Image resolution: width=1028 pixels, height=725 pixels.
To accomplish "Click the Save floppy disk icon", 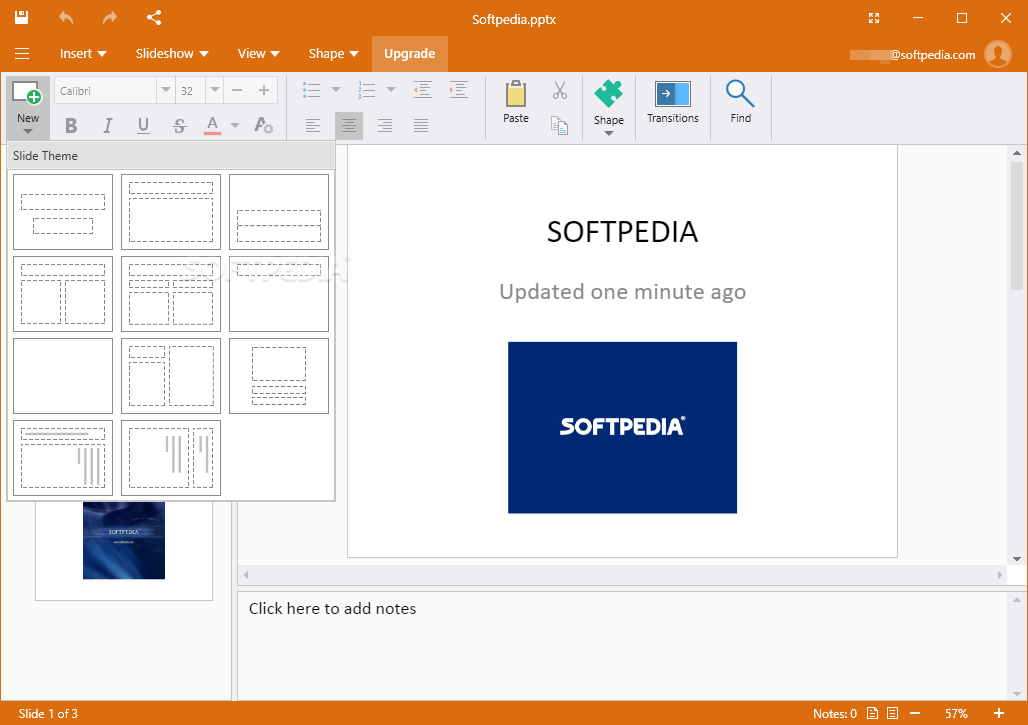I will coord(22,18).
